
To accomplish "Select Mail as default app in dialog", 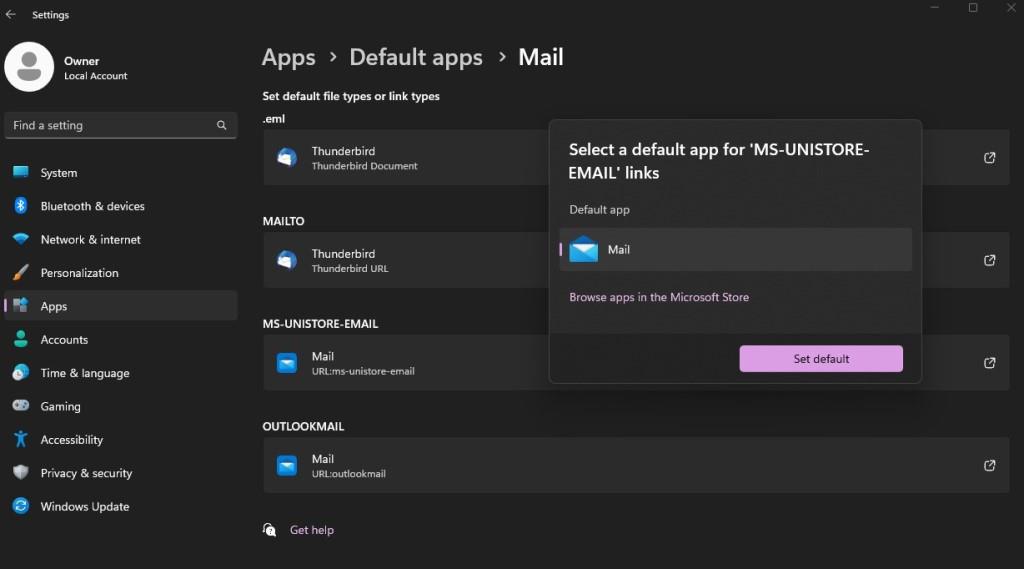I will tap(735, 250).
